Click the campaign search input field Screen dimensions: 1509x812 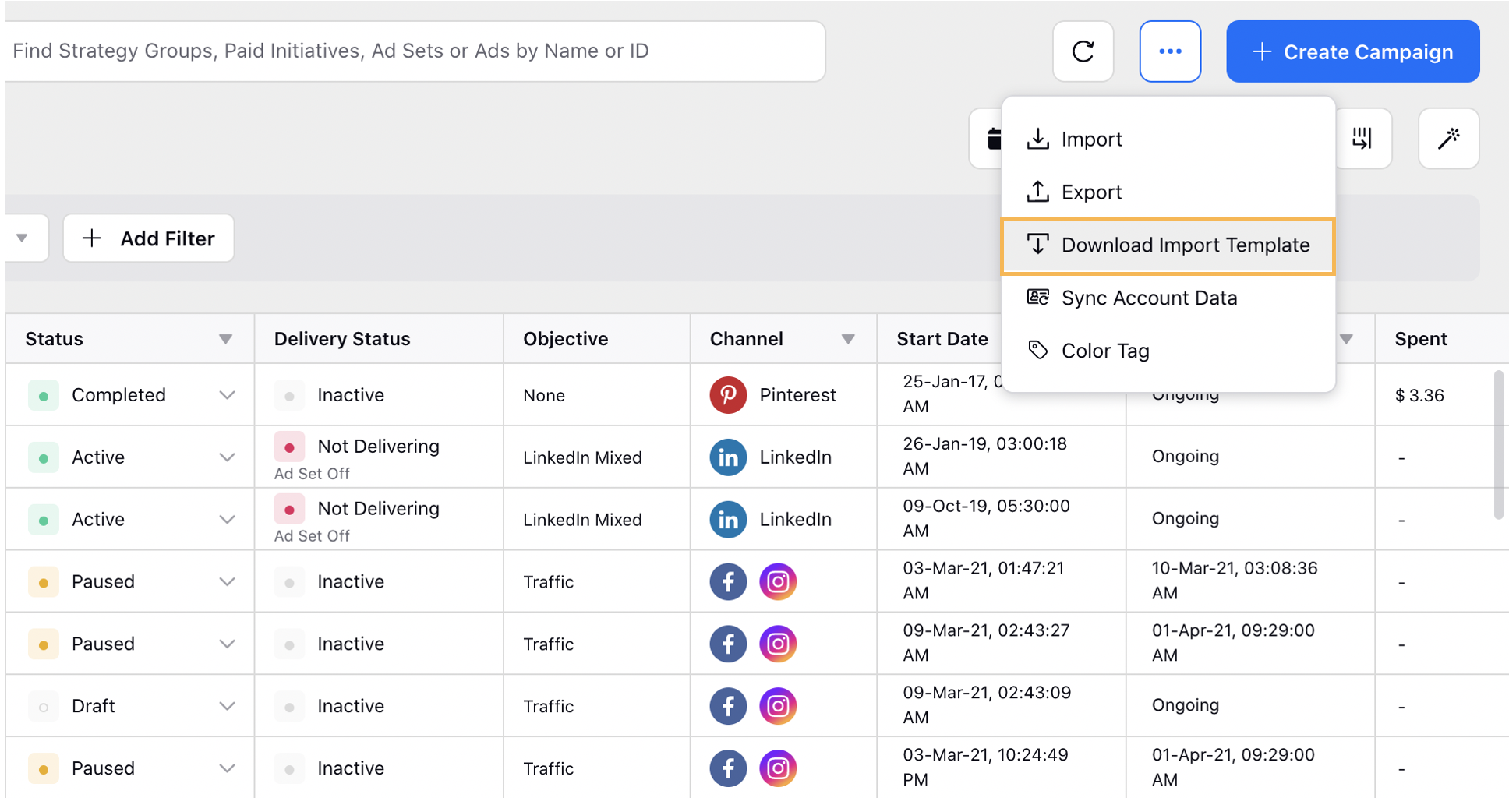413,51
